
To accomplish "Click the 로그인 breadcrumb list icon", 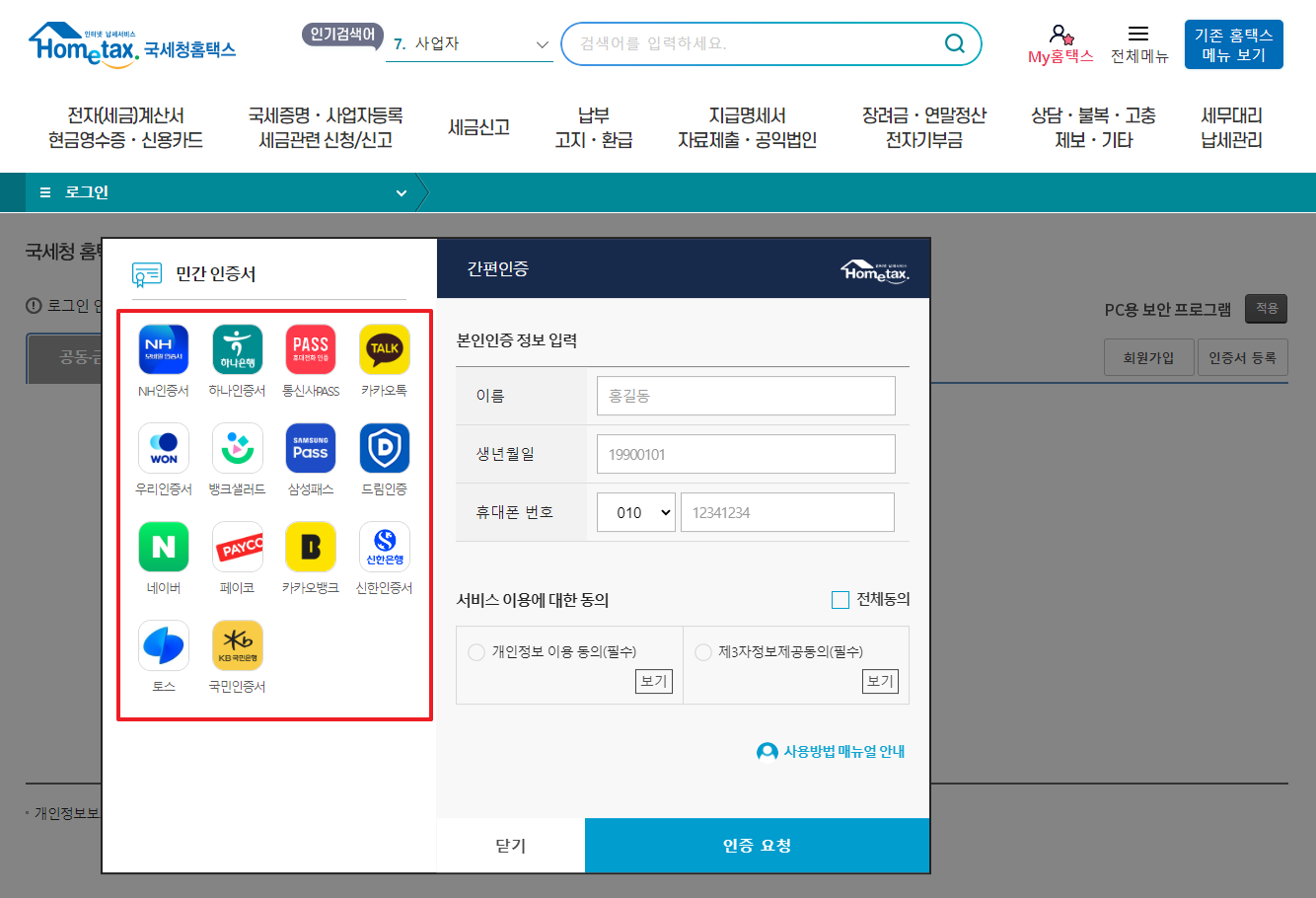I will tap(44, 192).
